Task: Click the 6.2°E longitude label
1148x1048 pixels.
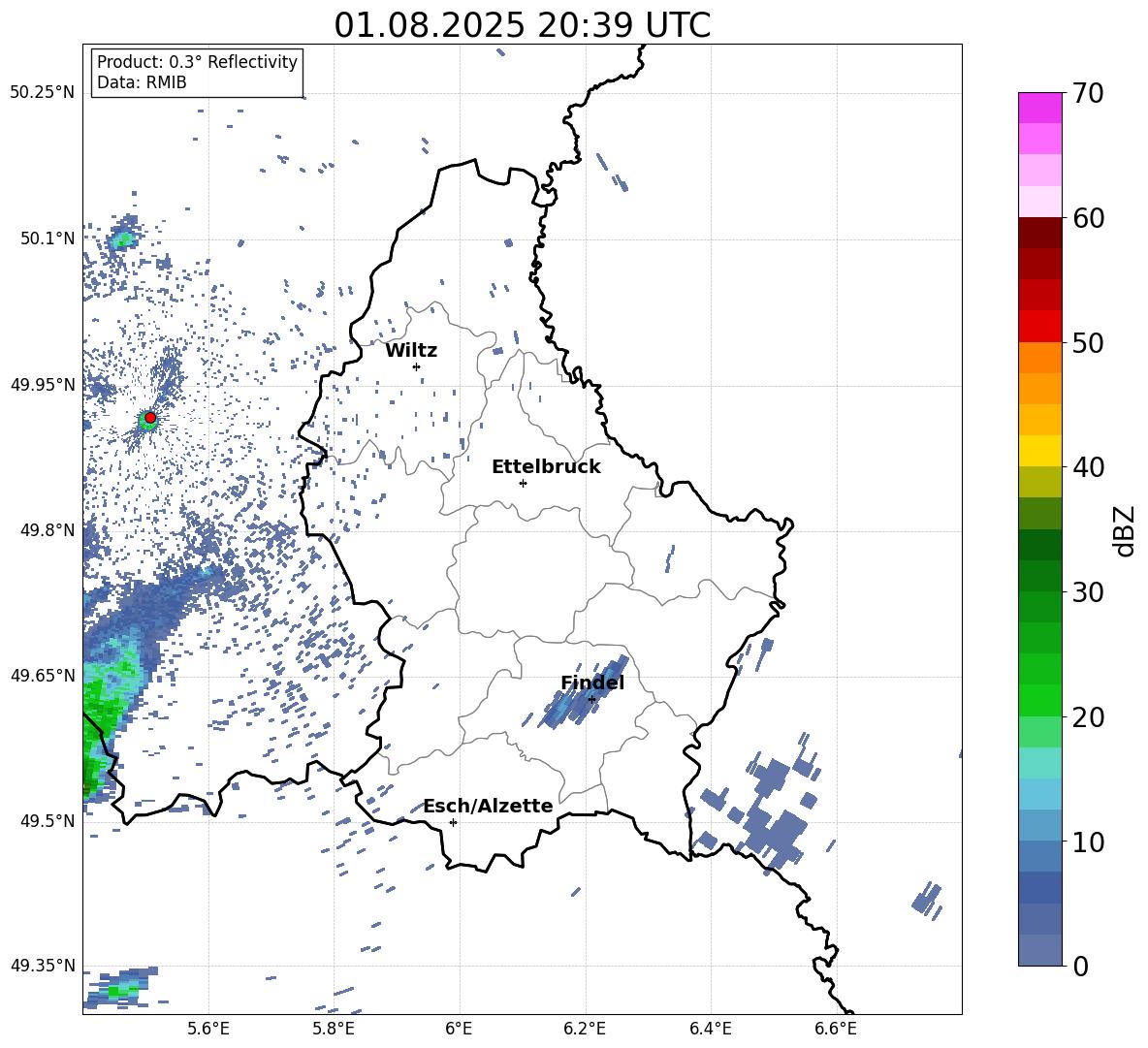Action: tap(585, 1029)
